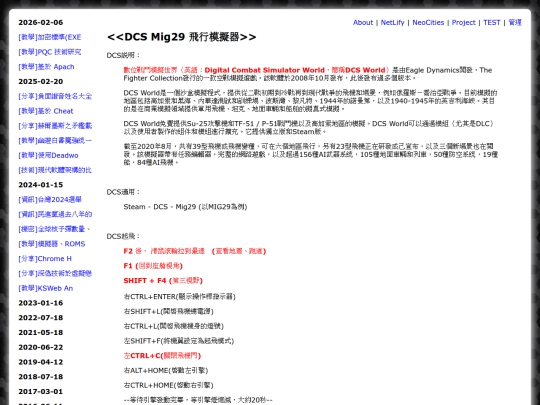Viewport: 540px width, 405px height.
Task: Open the [機密]全球核子彈數量 article link
Action: 54,229
